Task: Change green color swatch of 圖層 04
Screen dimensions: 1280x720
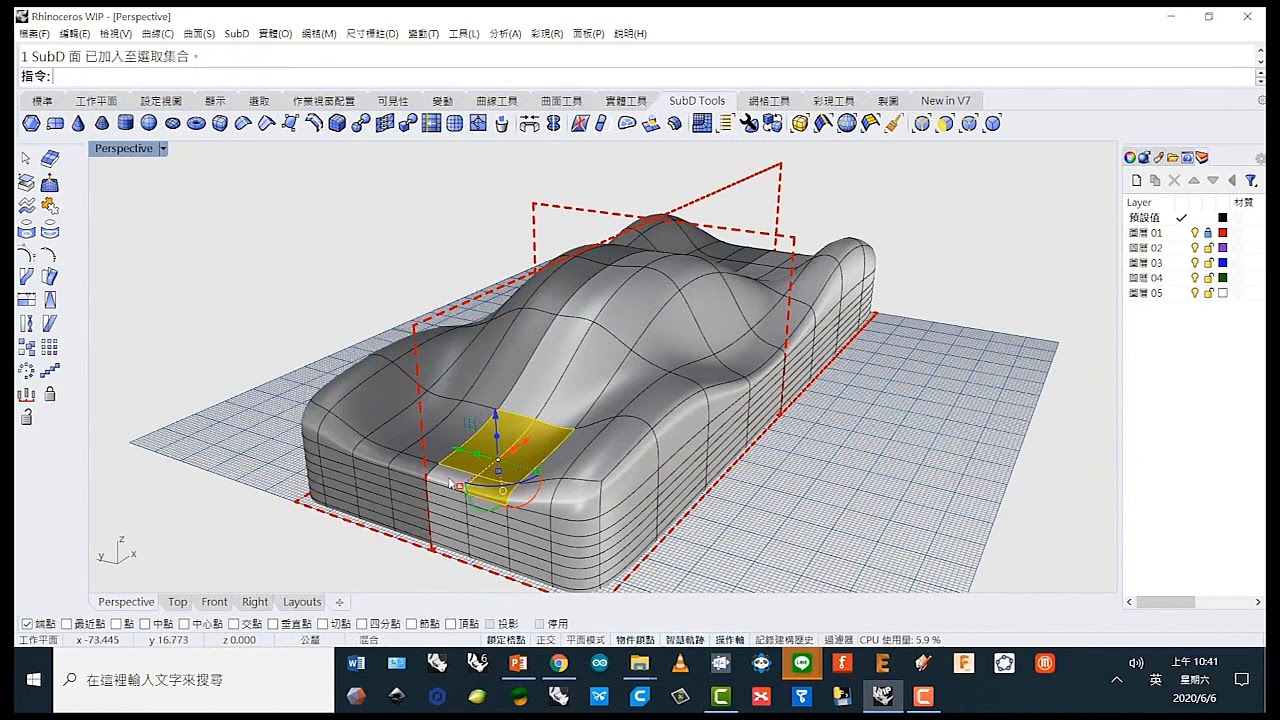Action: point(1222,278)
